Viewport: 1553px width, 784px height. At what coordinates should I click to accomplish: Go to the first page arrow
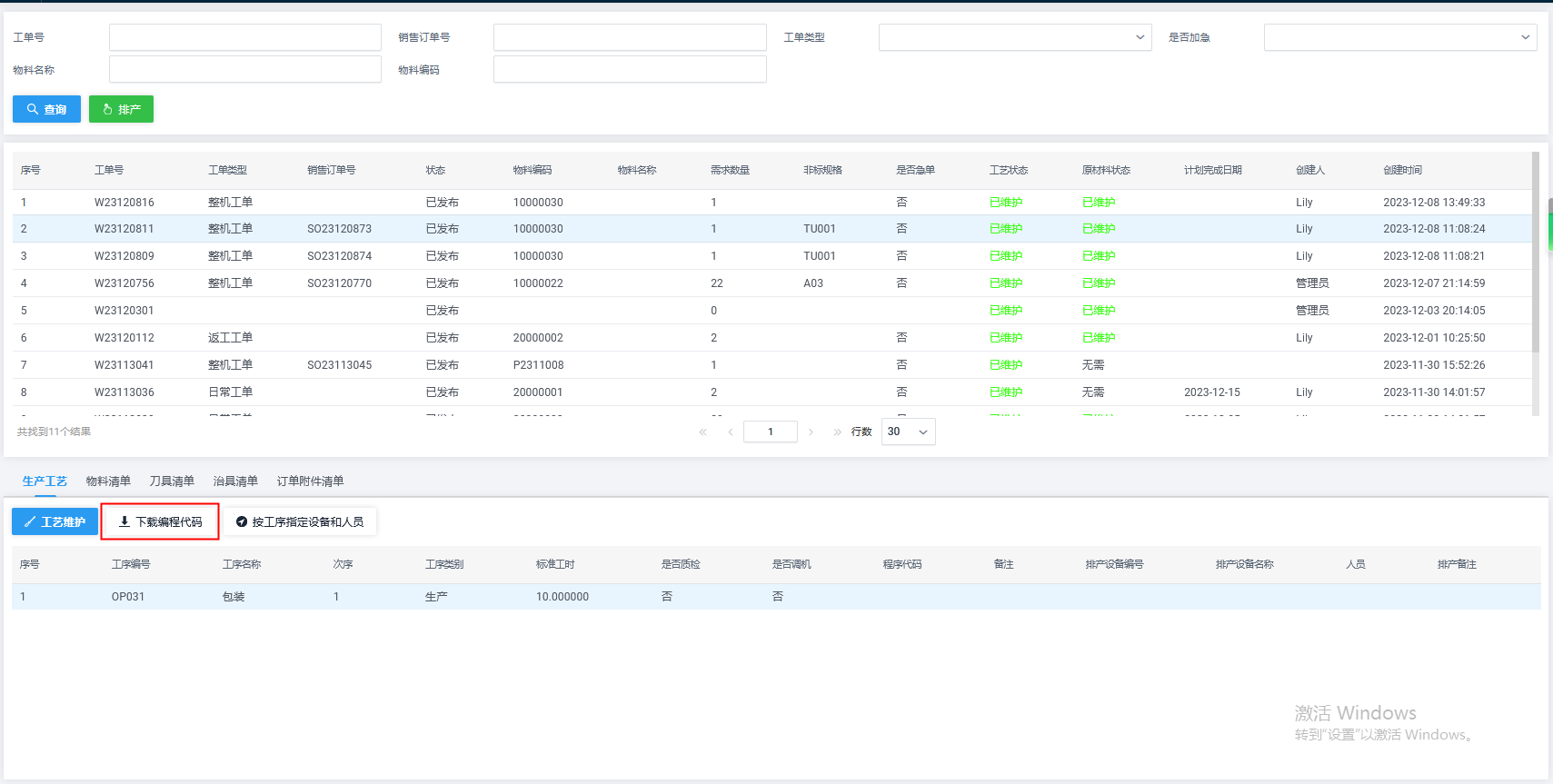coord(702,432)
